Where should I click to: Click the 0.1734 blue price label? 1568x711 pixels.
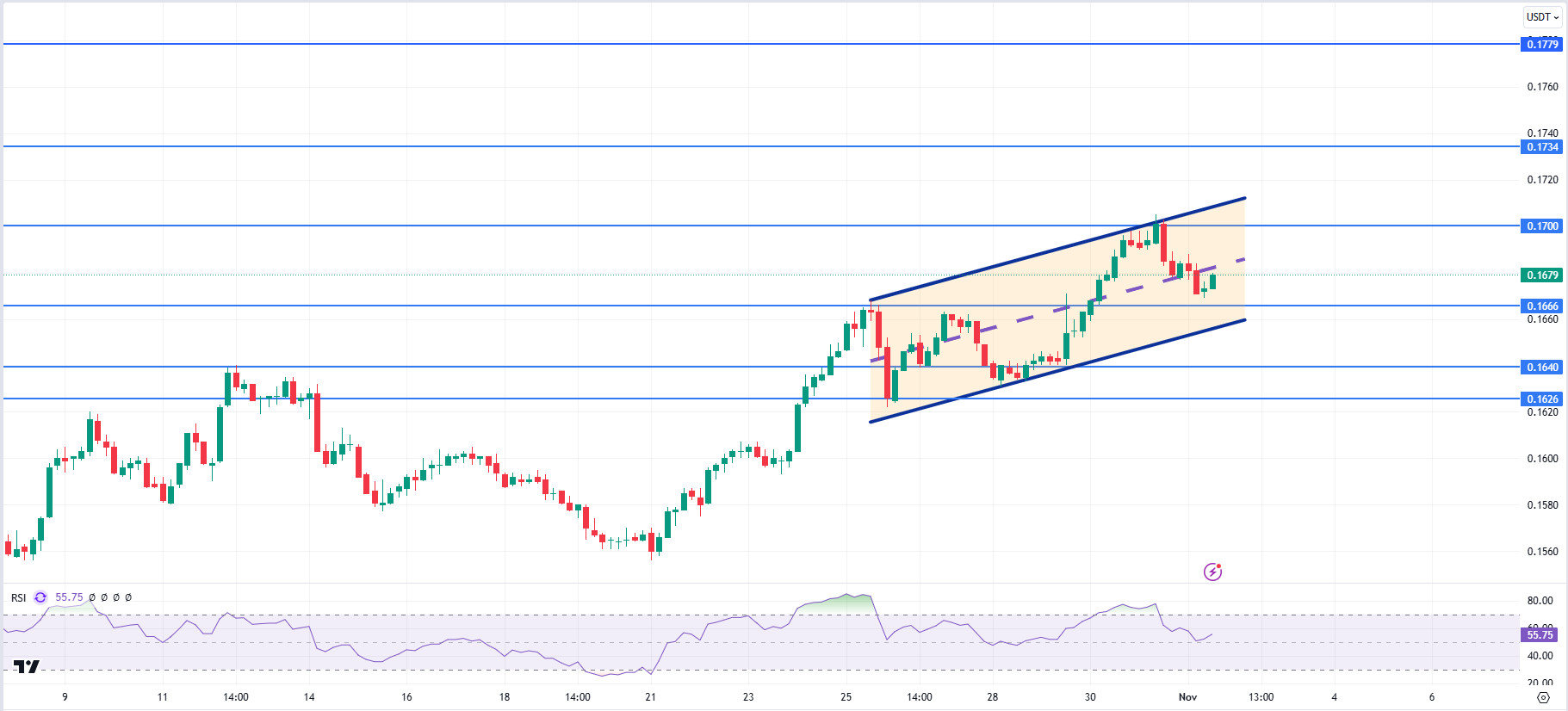1541,147
